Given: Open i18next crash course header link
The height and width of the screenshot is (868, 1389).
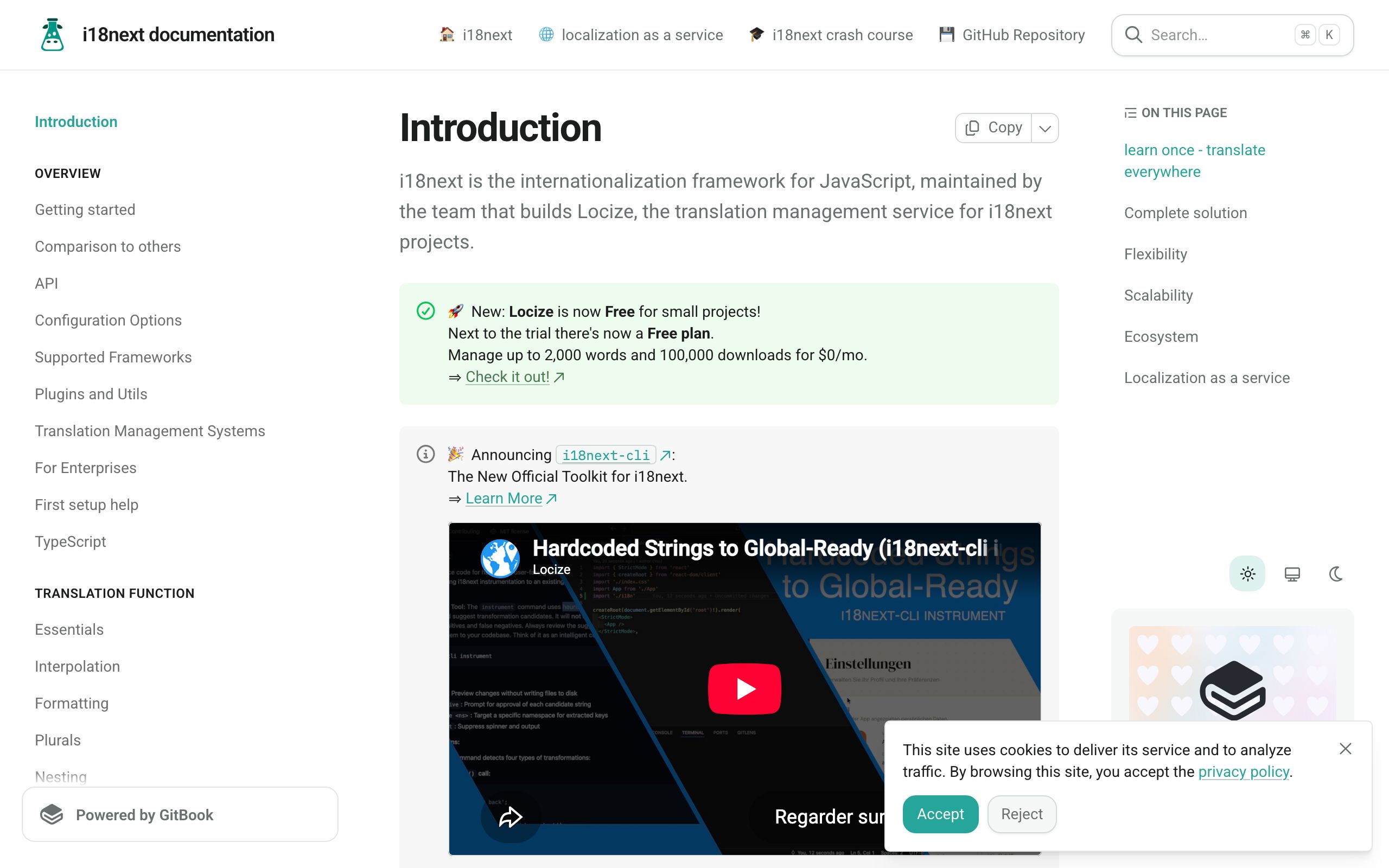Looking at the screenshot, I should click(x=831, y=35).
